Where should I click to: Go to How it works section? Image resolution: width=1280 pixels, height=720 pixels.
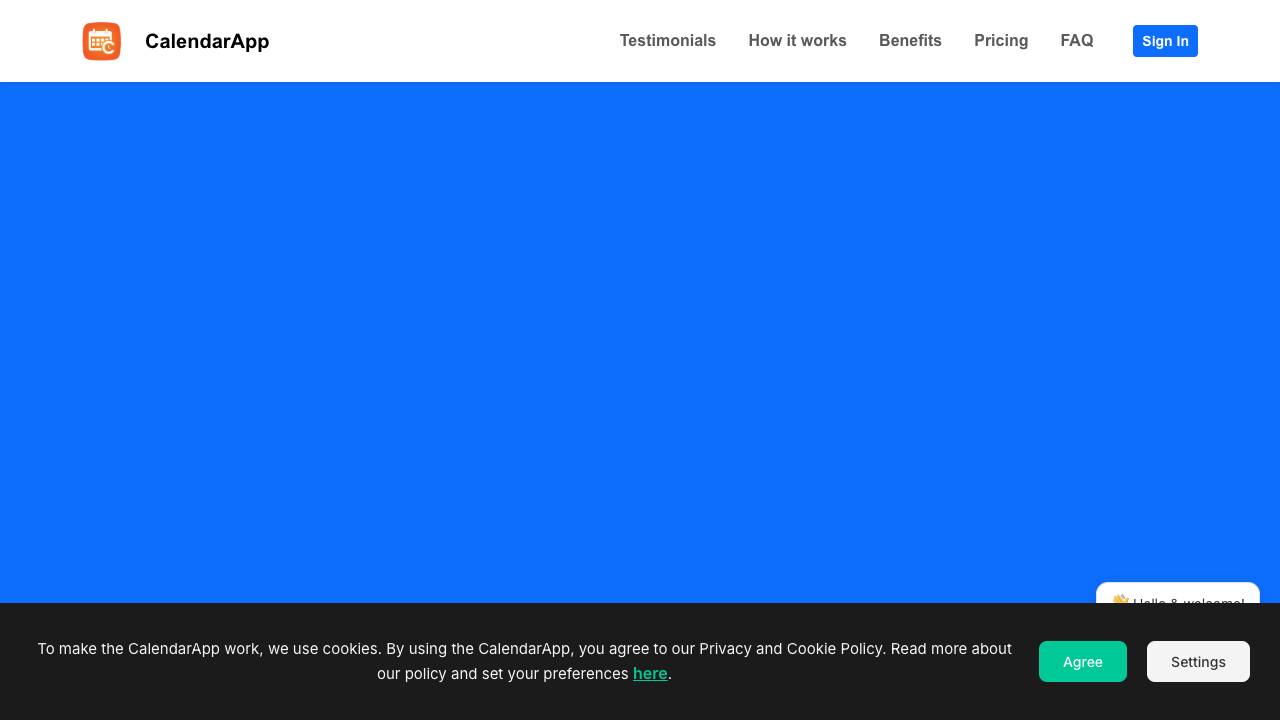click(x=797, y=41)
